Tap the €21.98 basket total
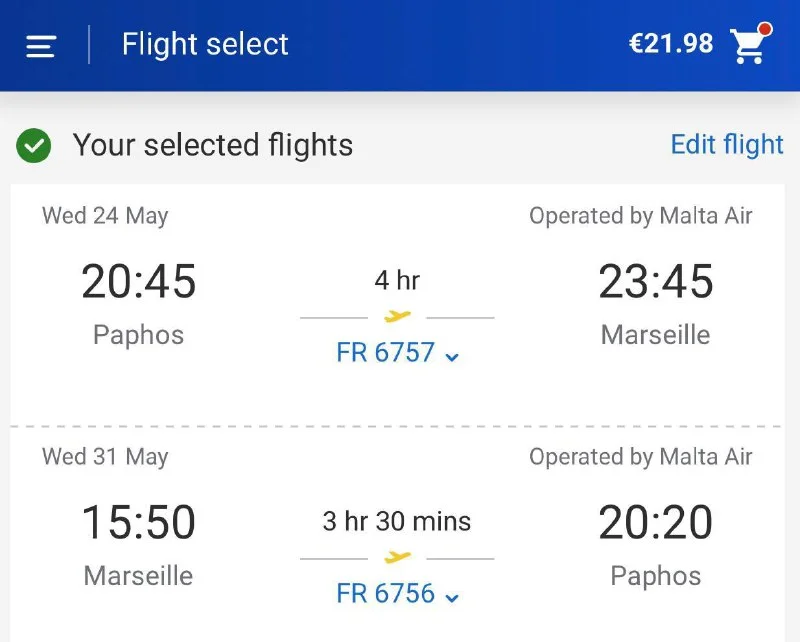The width and height of the screenshot is (800, 642). click(x=670, y=44)
